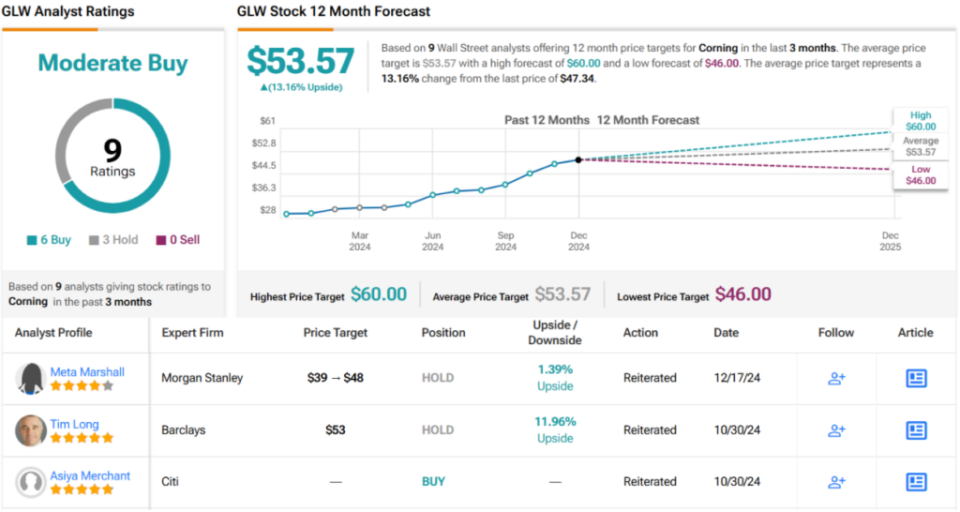This screenshot has width=960, height=512.
Task: Click the GLW Stock 12 Month Forecast heading
Action: (x=334, y=12)
